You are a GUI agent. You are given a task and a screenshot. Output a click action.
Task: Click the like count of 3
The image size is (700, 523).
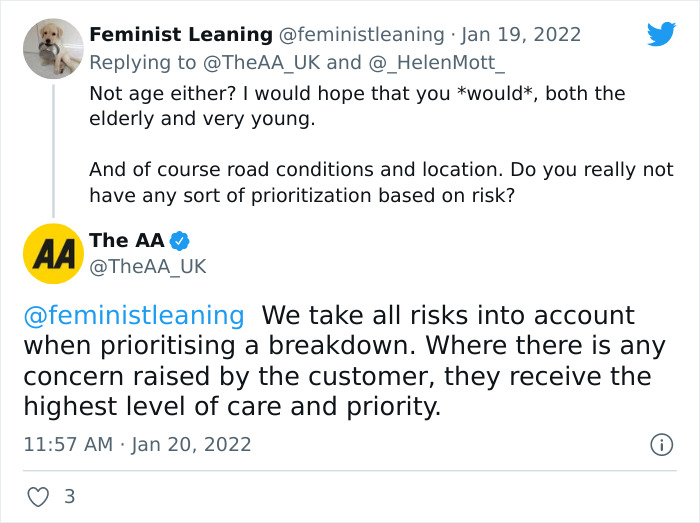(69, 496)
